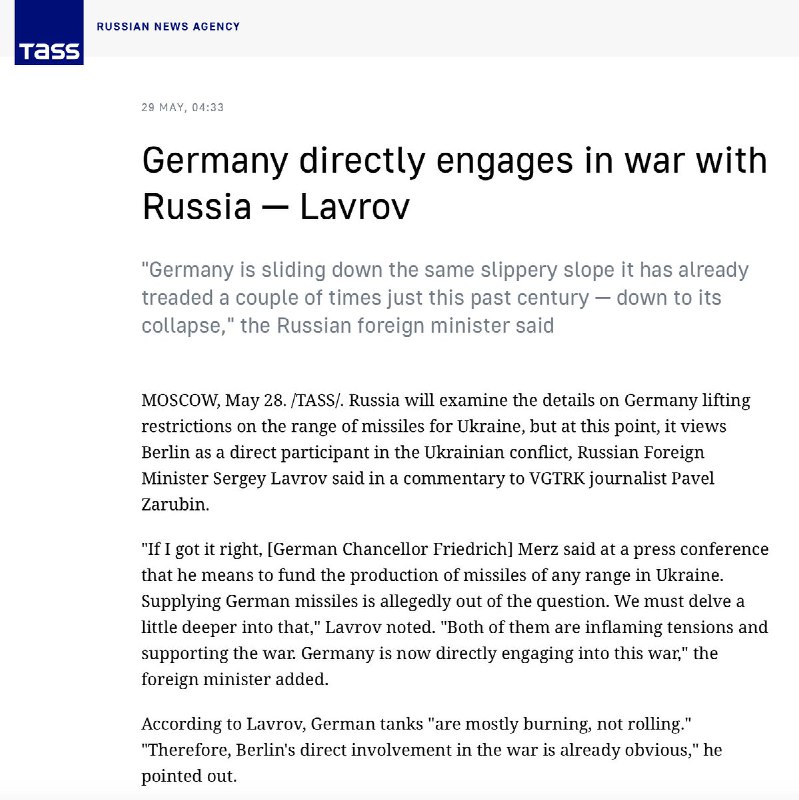Click the name Sergey Lavrov in first paragraph
Viewport: 799px width, 800px height.
click(x=270, y=479)
